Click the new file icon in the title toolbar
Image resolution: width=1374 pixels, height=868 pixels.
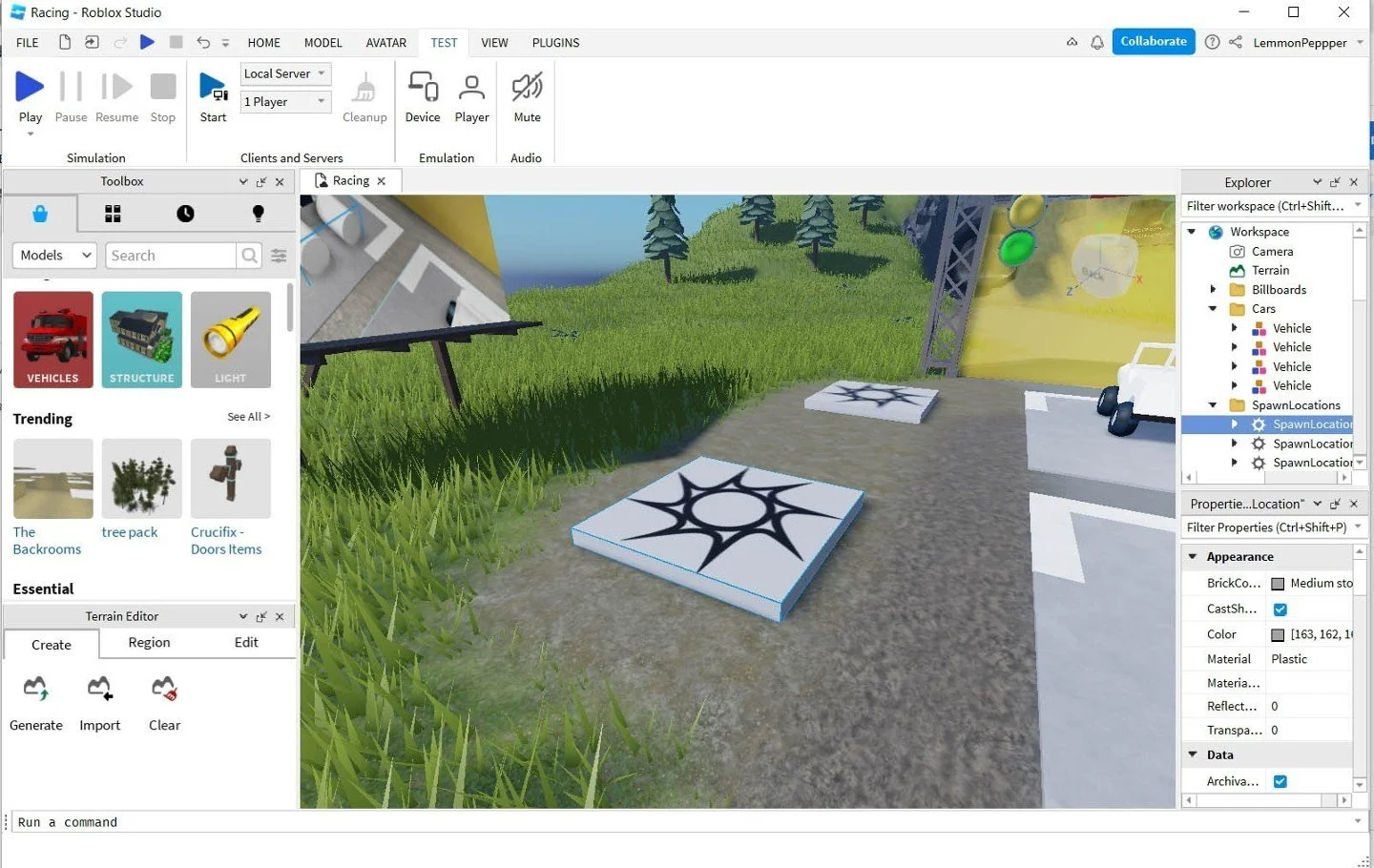pos(65,42)
